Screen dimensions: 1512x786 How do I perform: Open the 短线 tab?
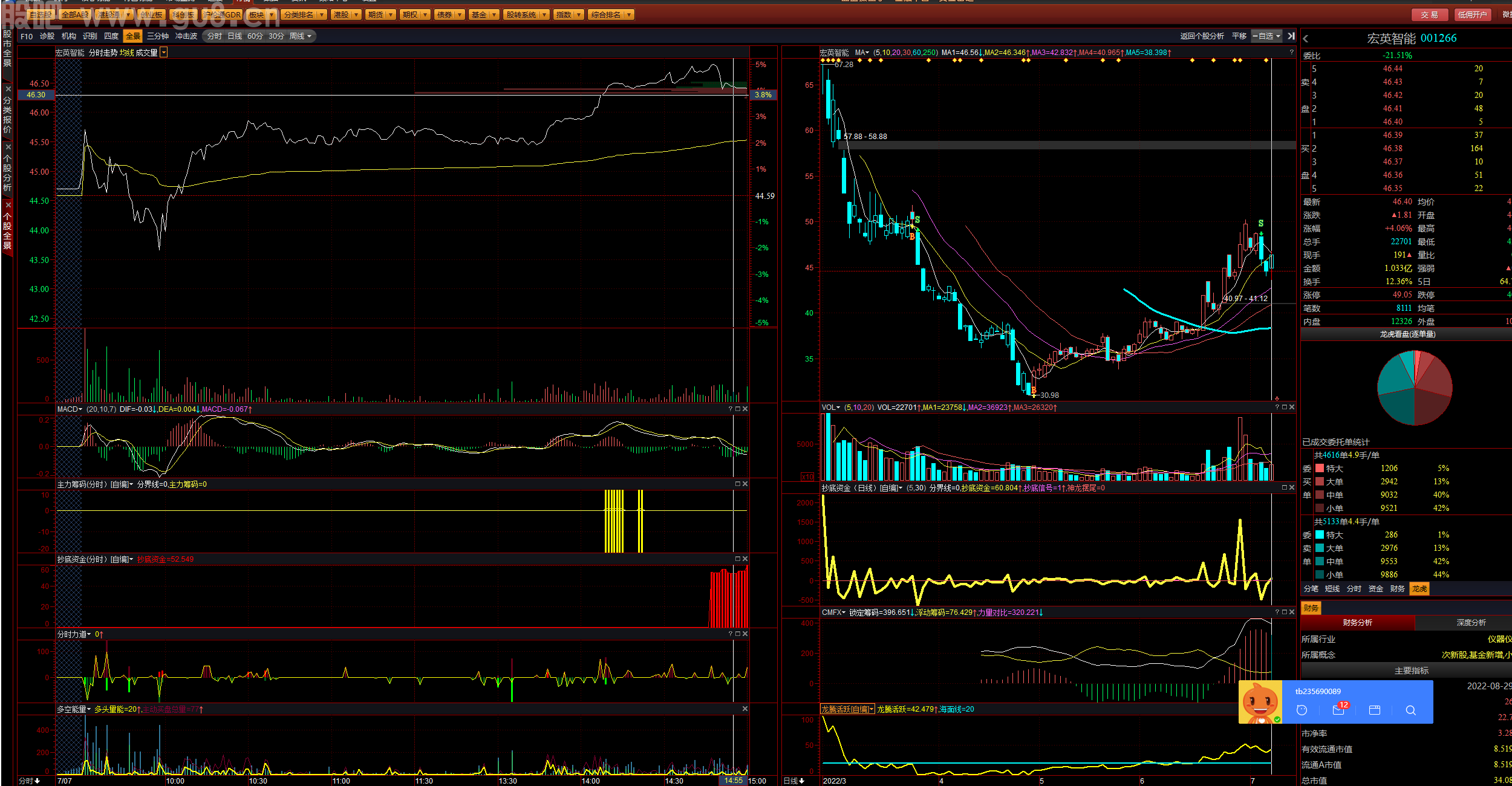pos(1332,589)
